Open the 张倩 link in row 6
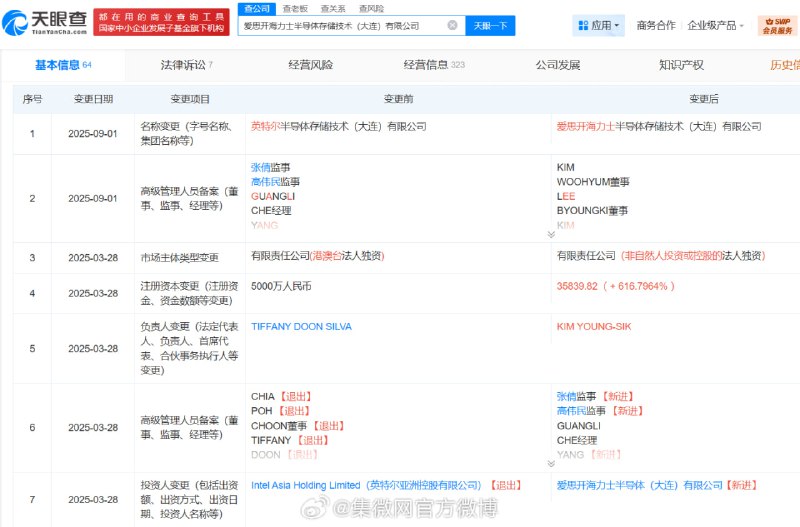Screen dimensions: 800x527 pyautogui.click(x=566, y=396)
